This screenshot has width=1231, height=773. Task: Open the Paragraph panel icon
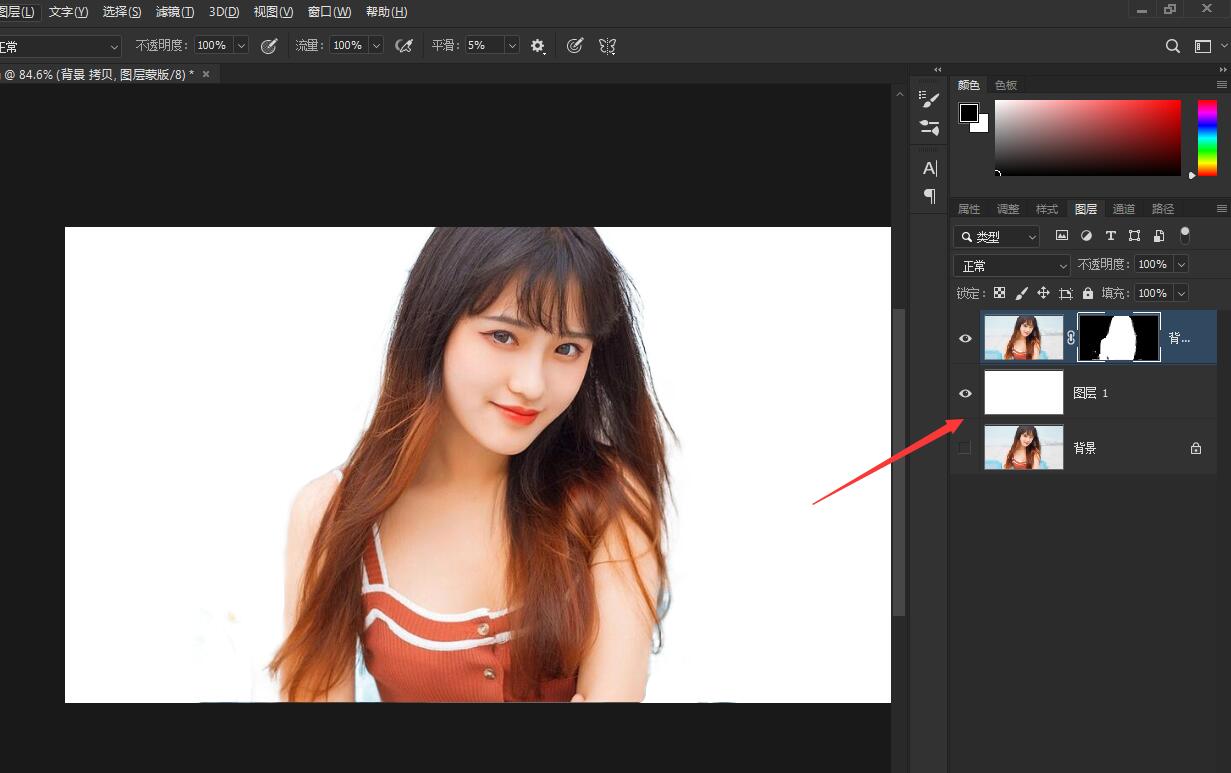coord(929,195)
